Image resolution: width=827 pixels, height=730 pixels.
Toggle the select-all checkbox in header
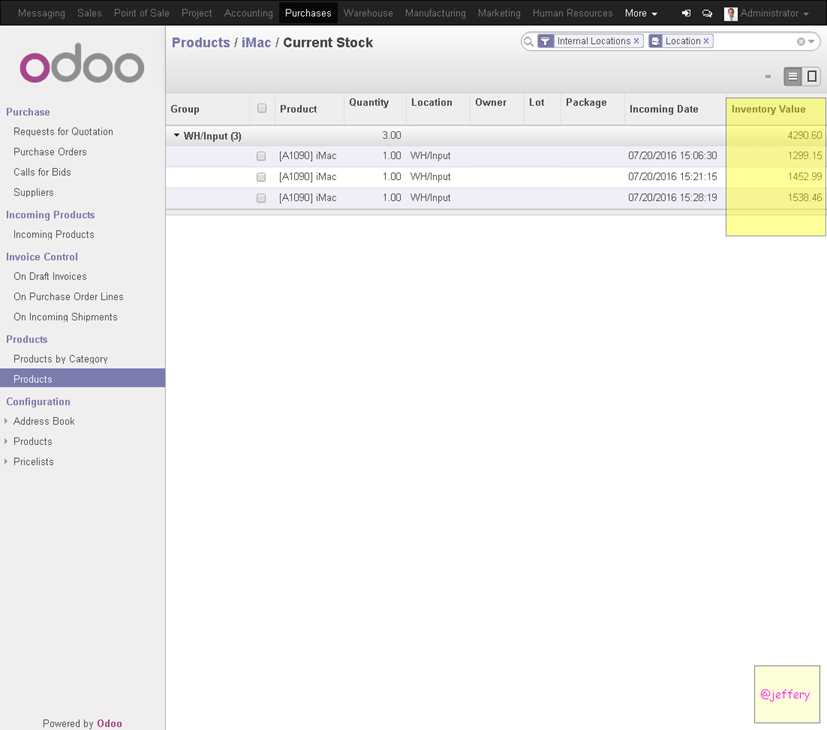262,108
